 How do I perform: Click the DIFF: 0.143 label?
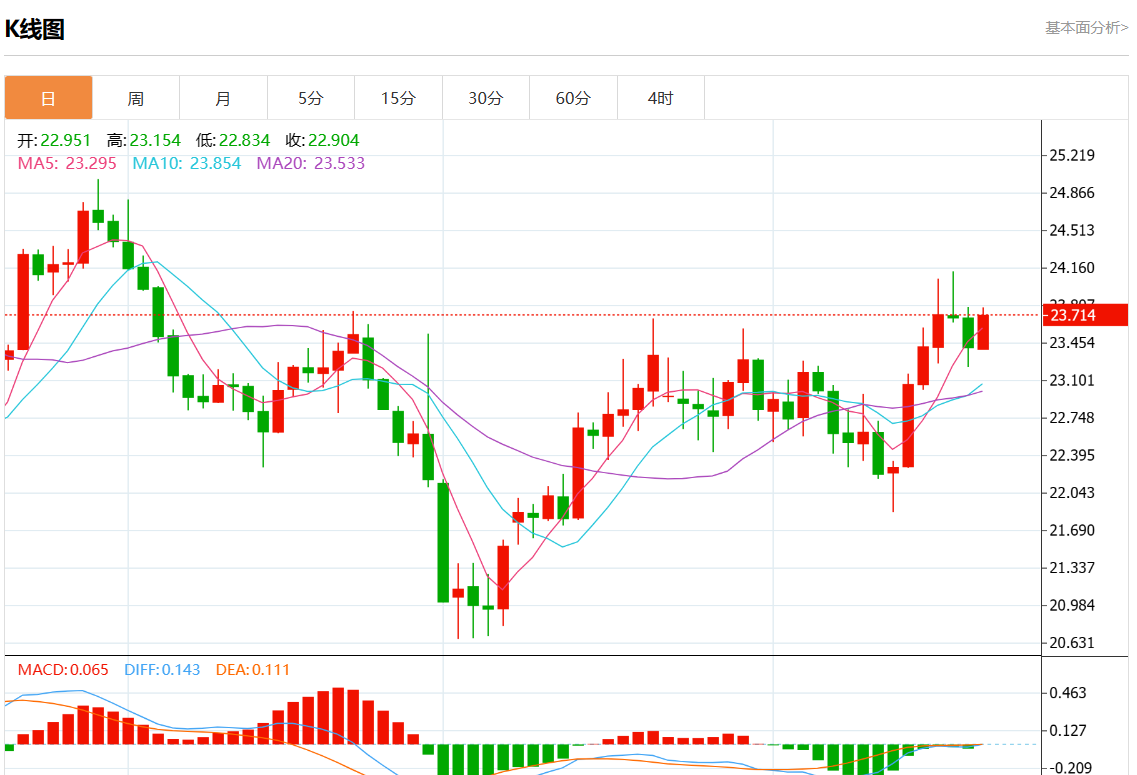pyautogui.click(x=162, y=670)
